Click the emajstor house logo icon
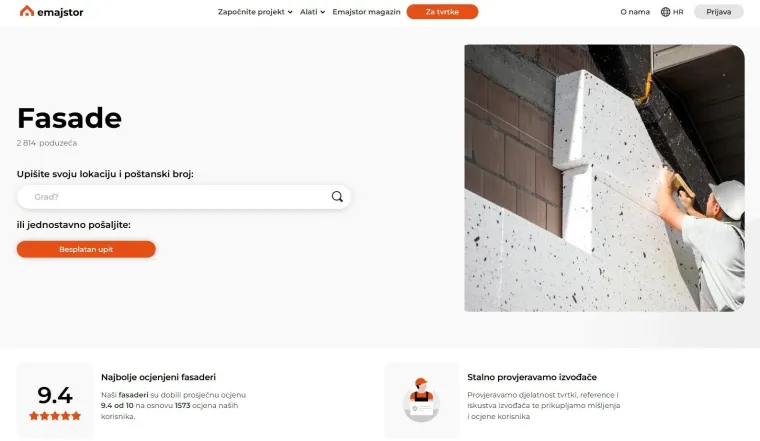760x441 pixels. pos(27,11)
